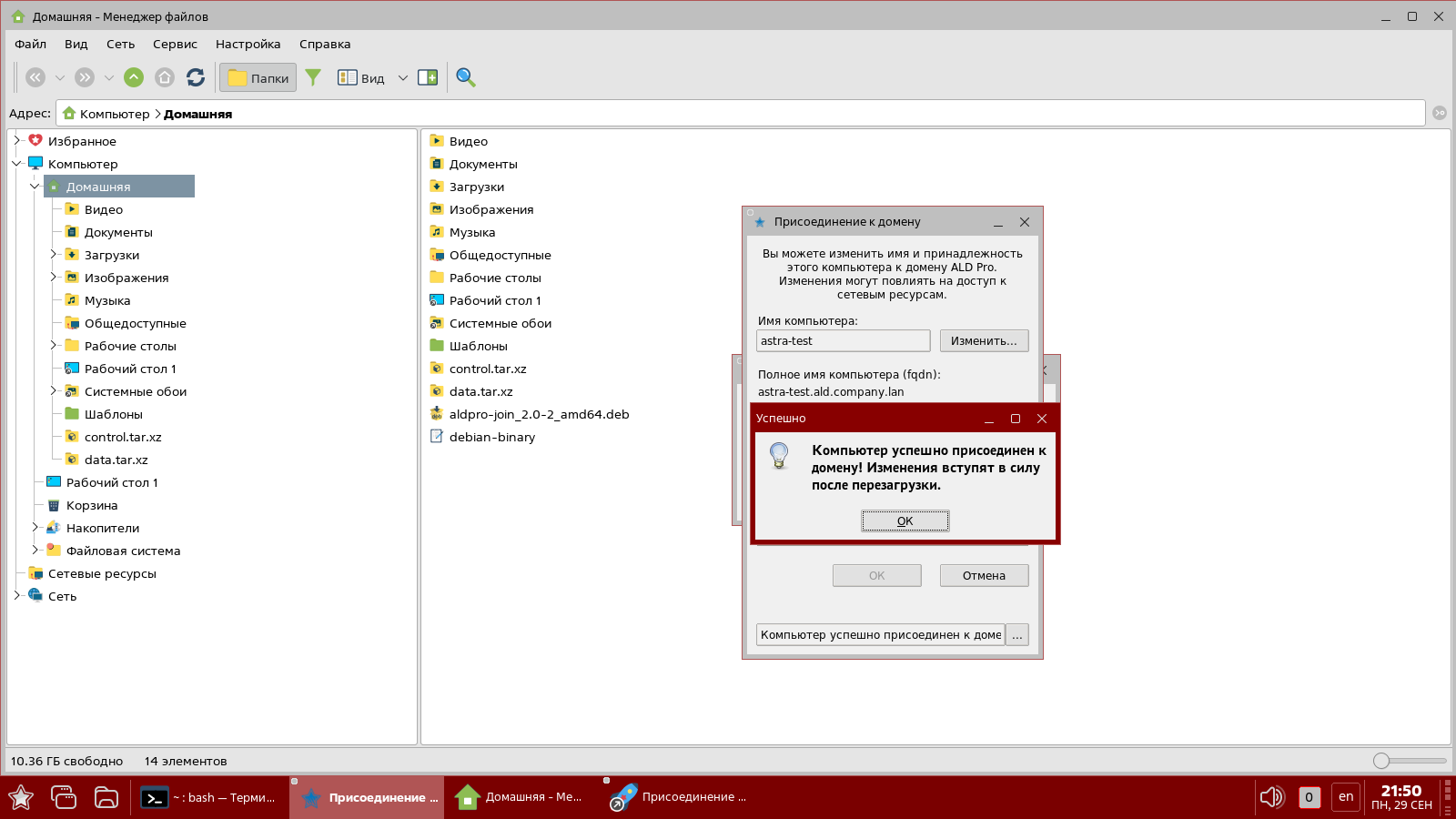Confirm the success dialog with OK
The image size is (1456, 819).
(x=905, y=521)
